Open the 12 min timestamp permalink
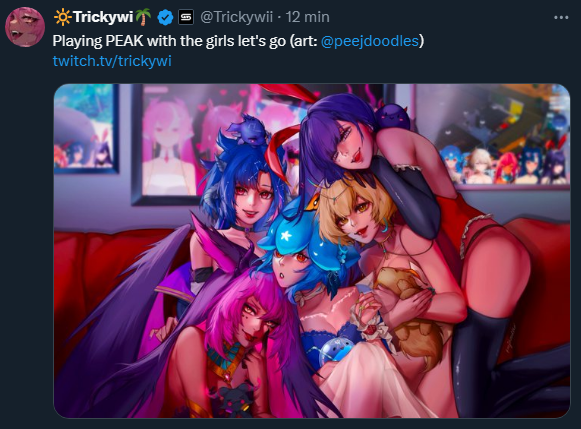 coord(307,17)
